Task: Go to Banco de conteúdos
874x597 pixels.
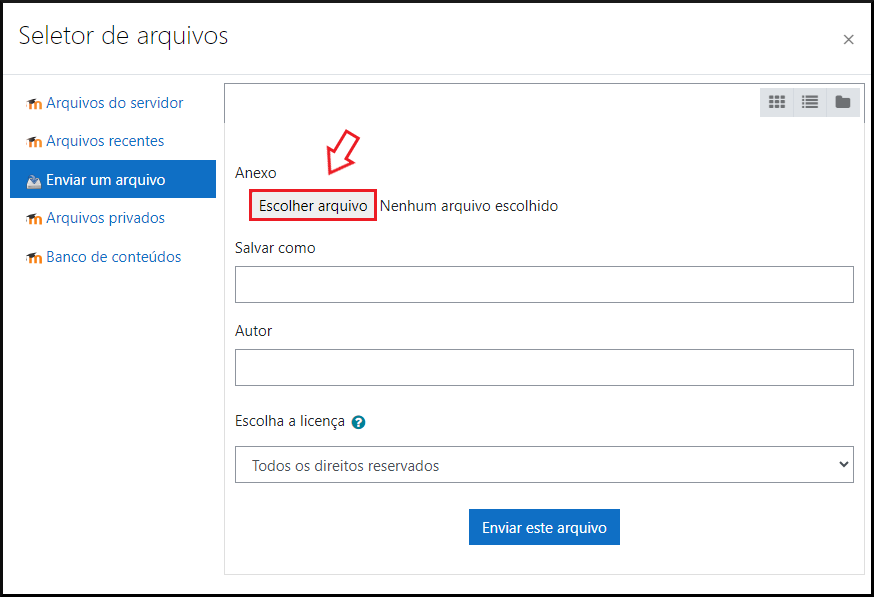Action: (x=113, y=257)
